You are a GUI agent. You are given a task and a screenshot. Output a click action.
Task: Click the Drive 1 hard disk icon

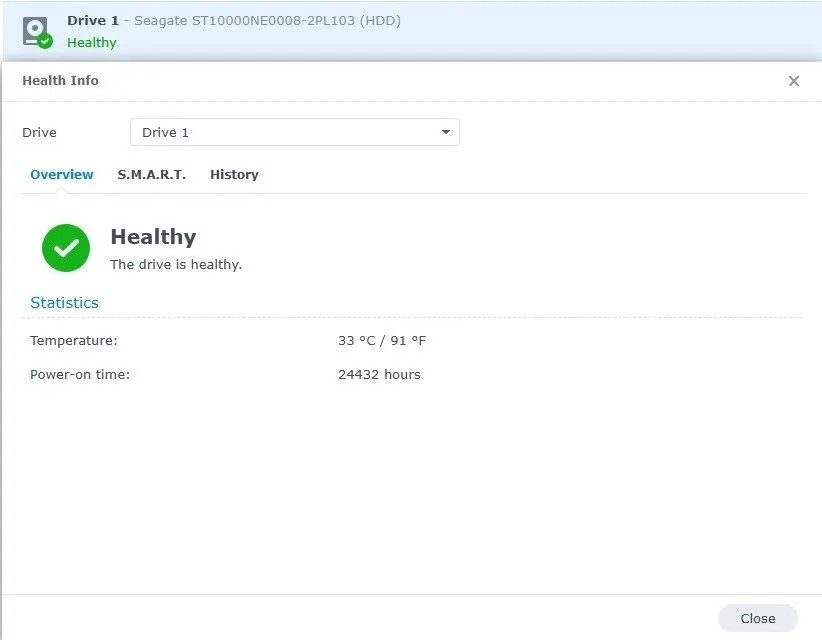tap(37, 32)
